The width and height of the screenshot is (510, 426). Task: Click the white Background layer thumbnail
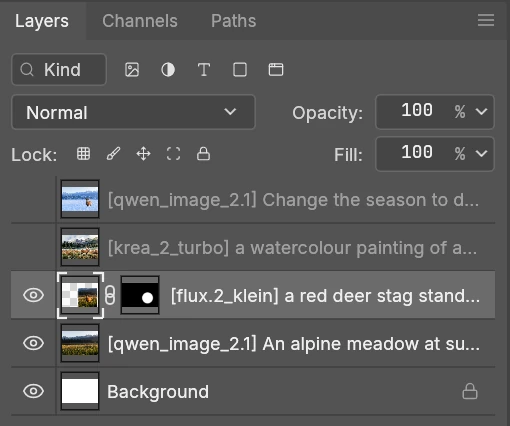click(x=80, y=391)
